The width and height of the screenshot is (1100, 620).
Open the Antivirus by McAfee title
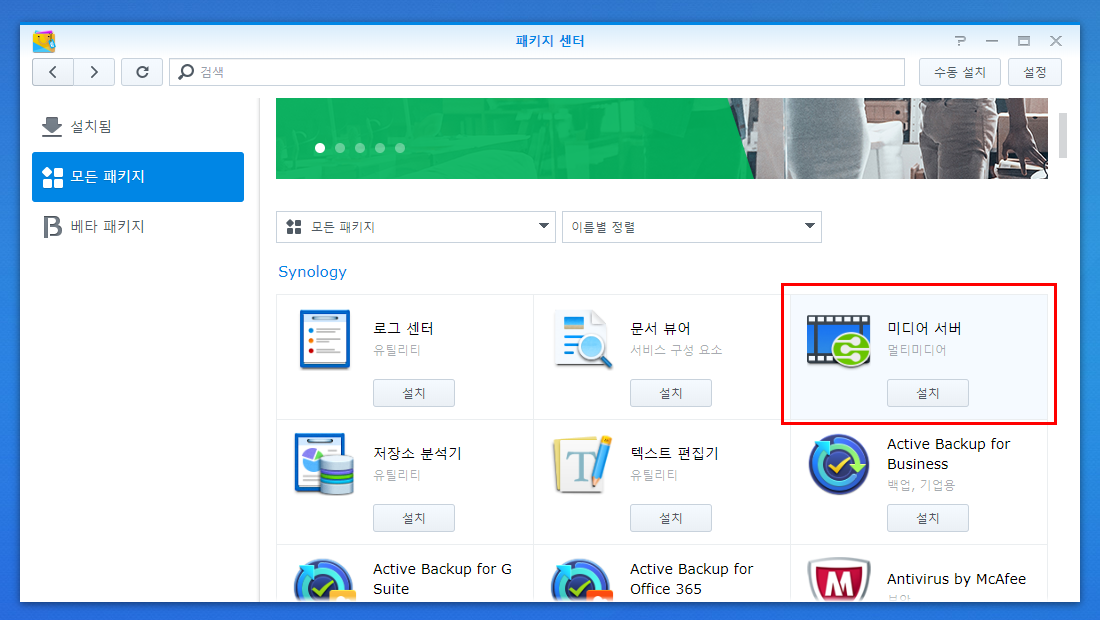pos(956,579)
